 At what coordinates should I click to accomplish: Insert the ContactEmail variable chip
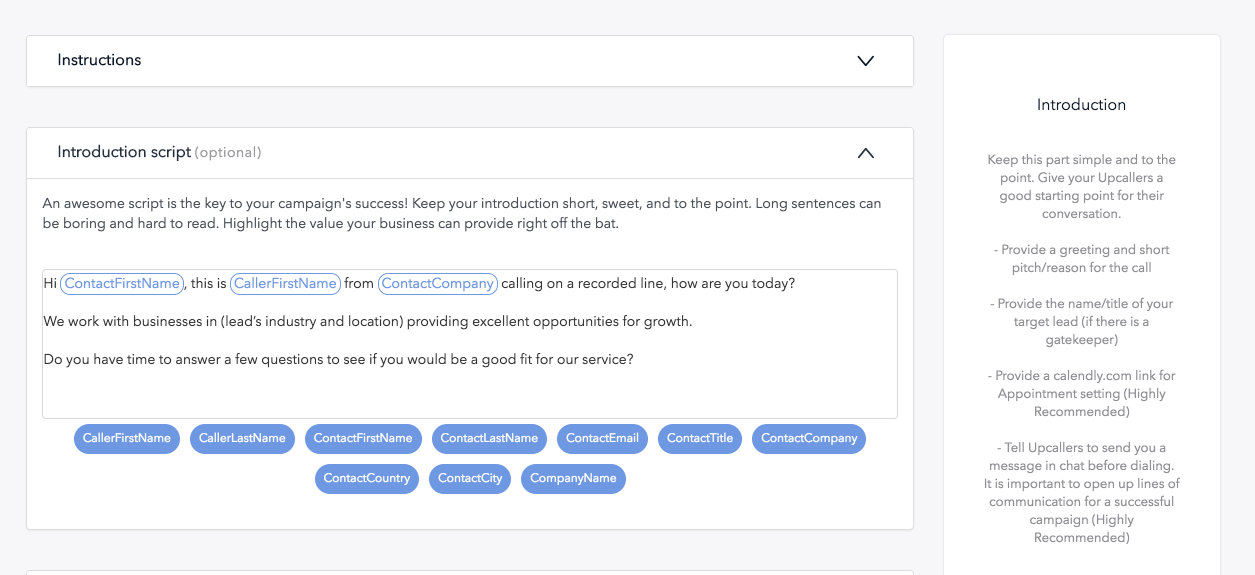point(602,439)
